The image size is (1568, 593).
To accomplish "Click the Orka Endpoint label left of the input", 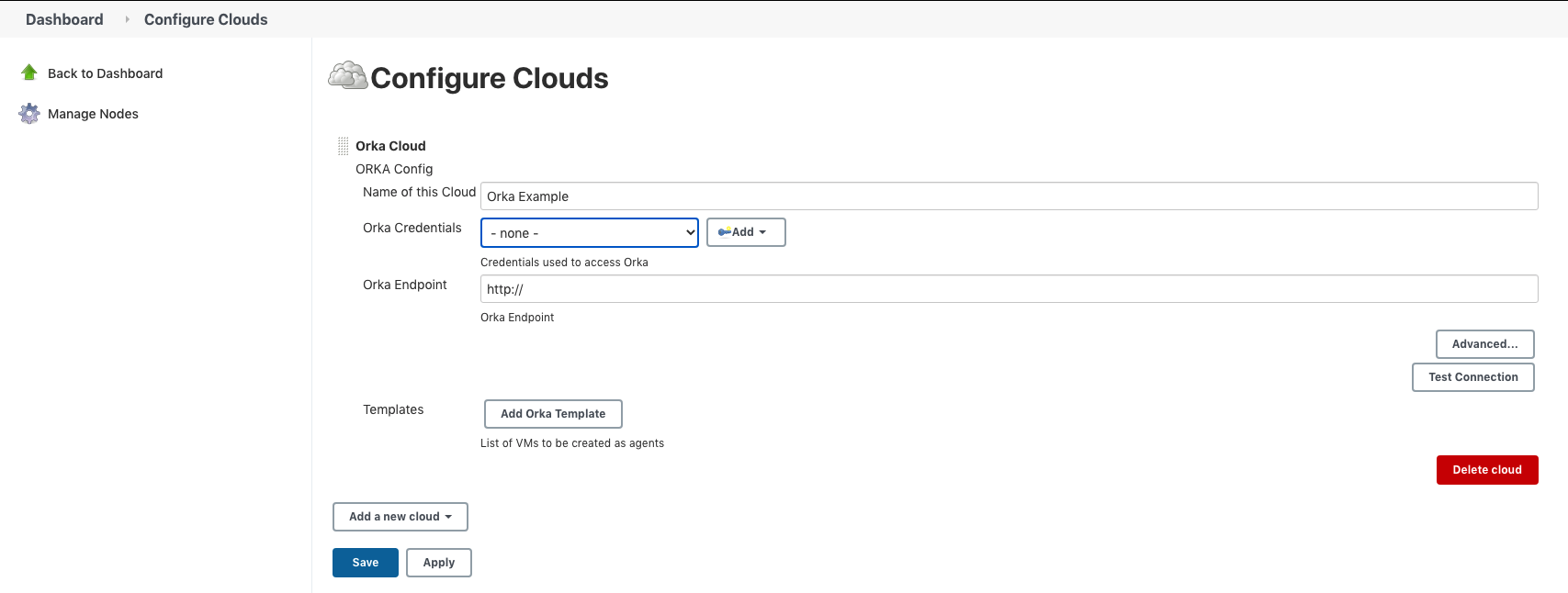I will [405, 285].
